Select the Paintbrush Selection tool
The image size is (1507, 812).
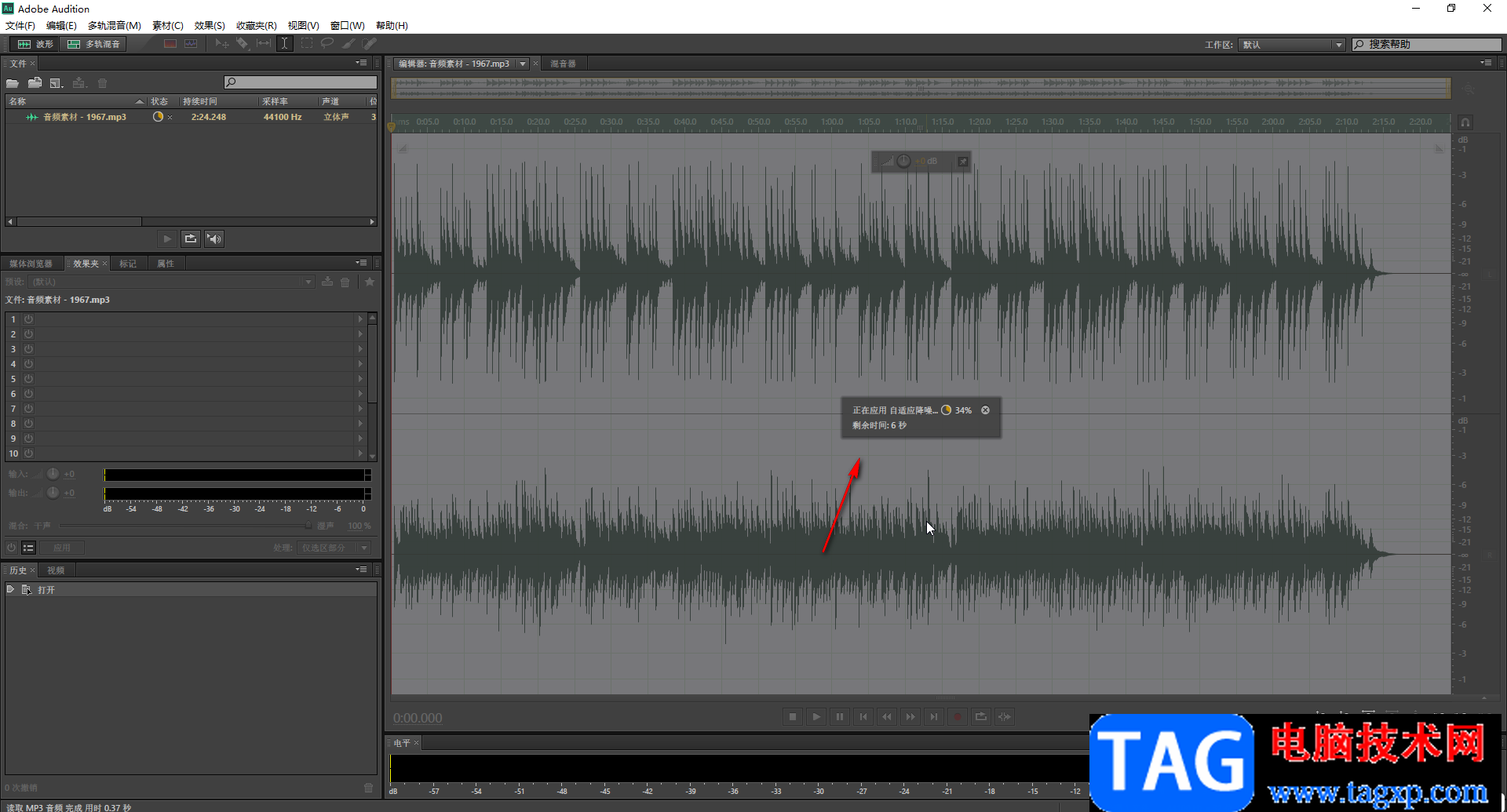coord(348,44)
